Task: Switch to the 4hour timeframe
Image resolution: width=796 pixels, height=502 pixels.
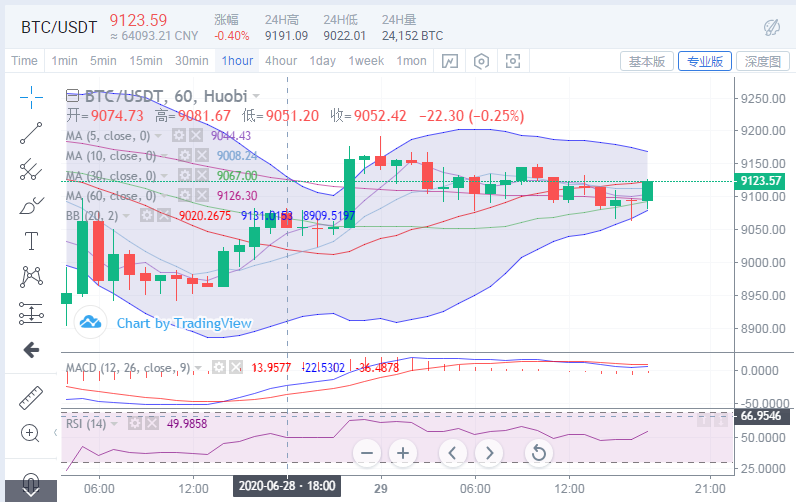Action: point(281,61)
